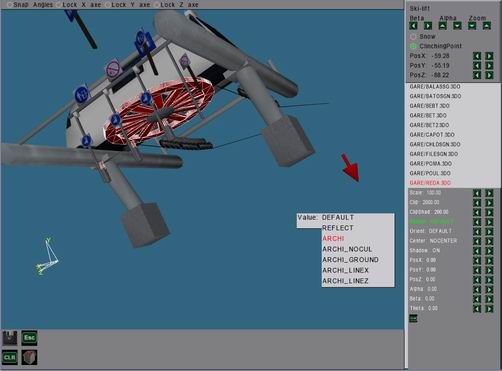Toggle the Lock Z axe checkbox

[156, 5]
